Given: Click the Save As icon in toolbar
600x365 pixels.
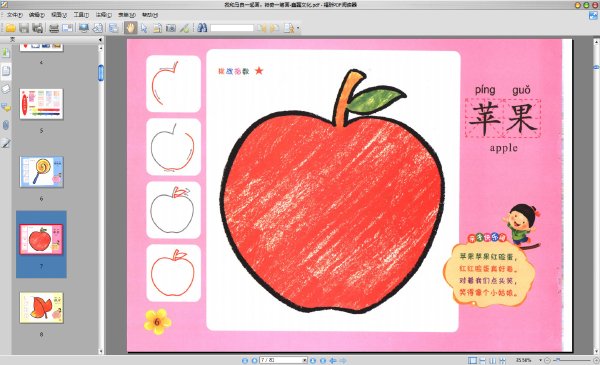Looking at the screenshot, I should (38, 28).
